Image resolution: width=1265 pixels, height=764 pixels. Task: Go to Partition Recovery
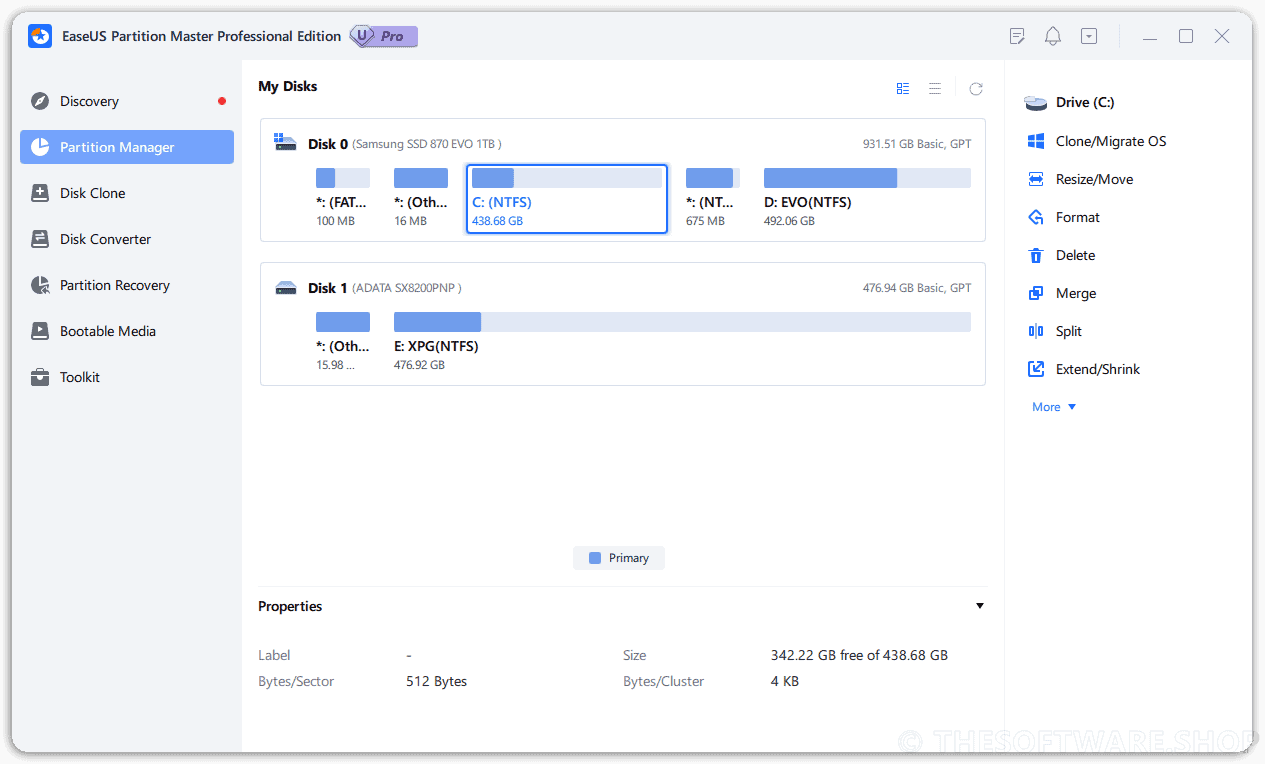tap(127, 285)
